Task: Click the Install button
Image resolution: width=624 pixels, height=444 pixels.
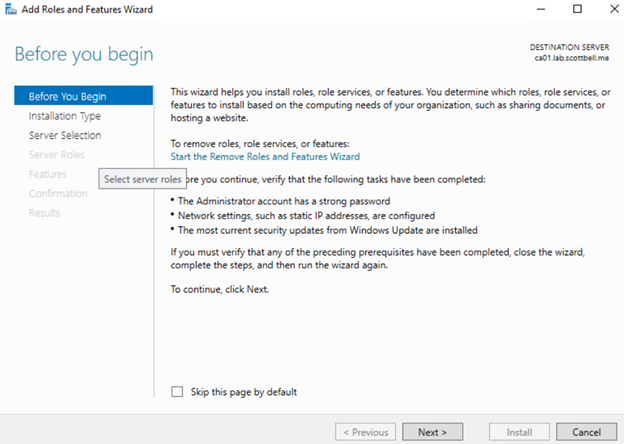Action: (518, 432)
